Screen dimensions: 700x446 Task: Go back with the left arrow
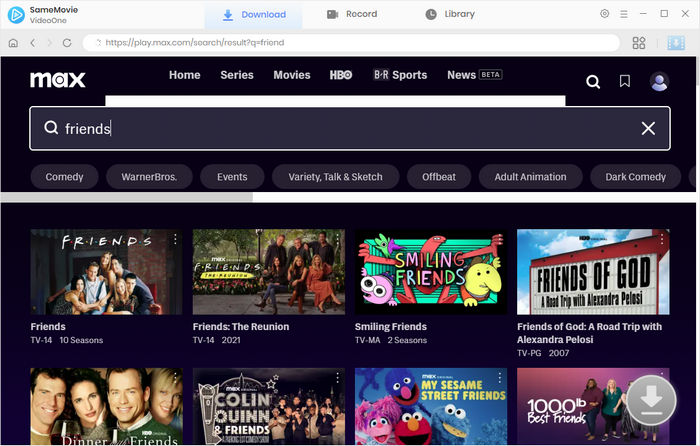click(33, 43)
